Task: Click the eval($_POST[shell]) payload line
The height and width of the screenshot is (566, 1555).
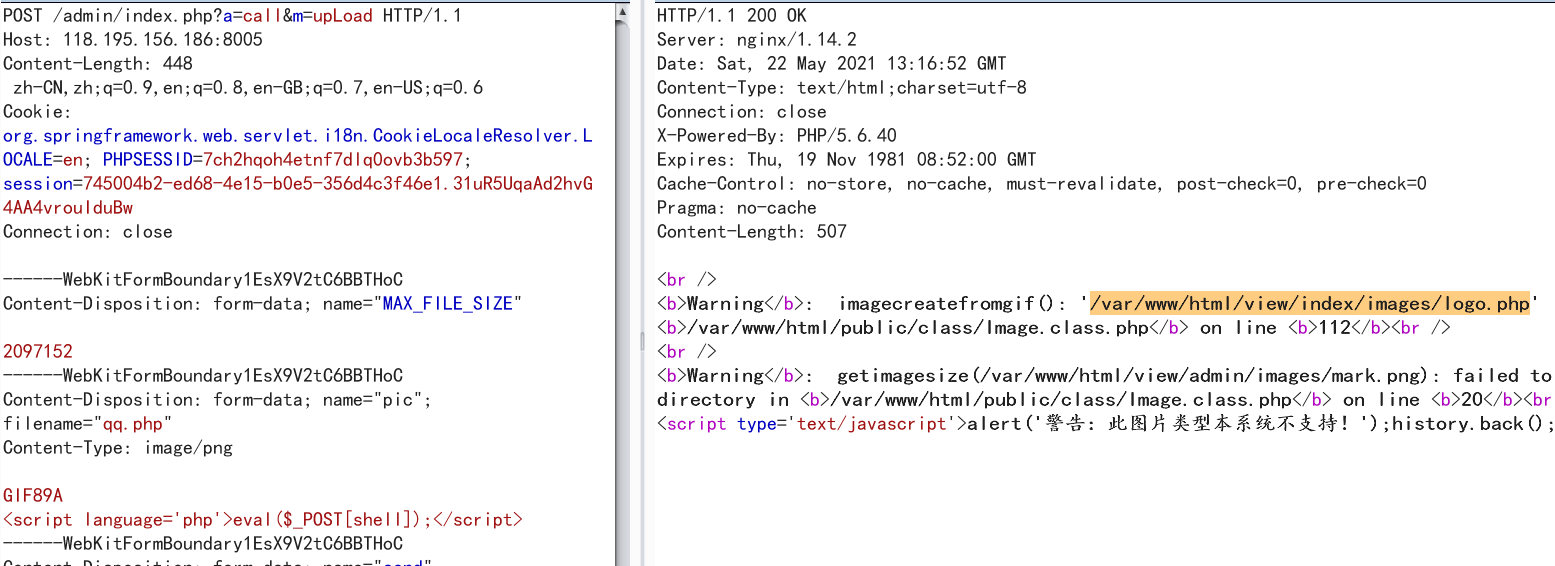Action: [263, 520]
